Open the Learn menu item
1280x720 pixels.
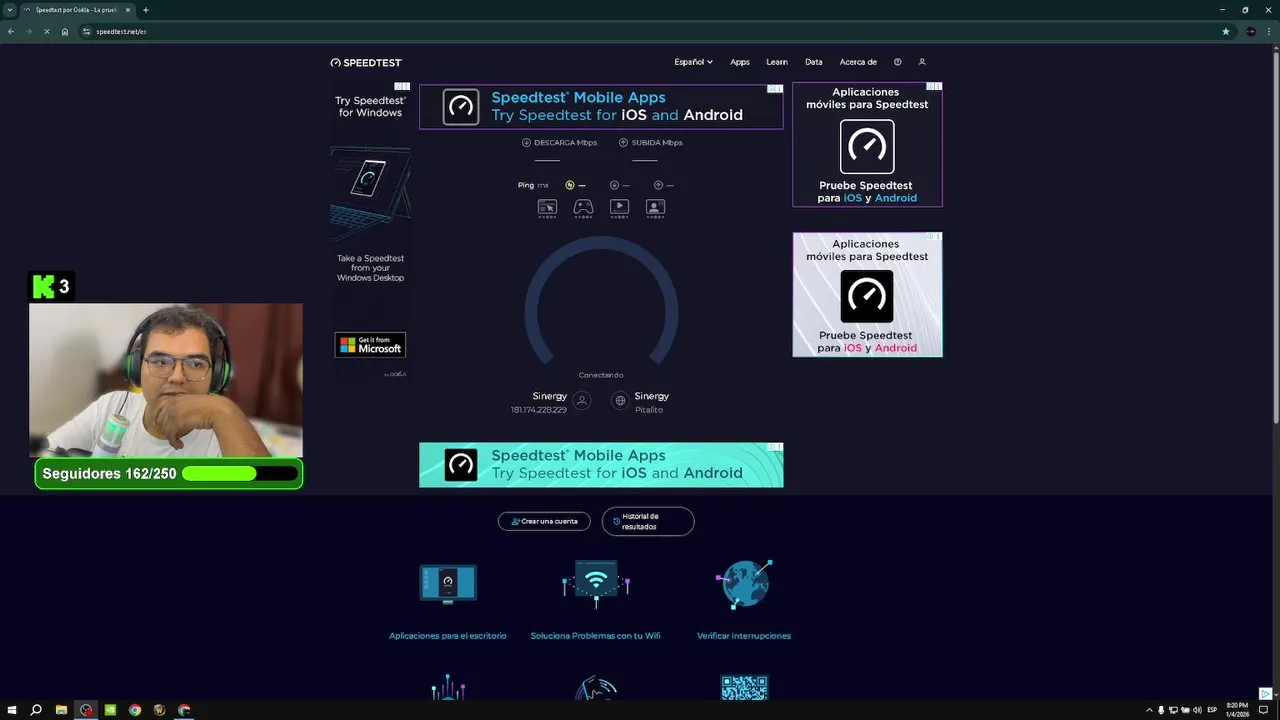tap(777, 62)
